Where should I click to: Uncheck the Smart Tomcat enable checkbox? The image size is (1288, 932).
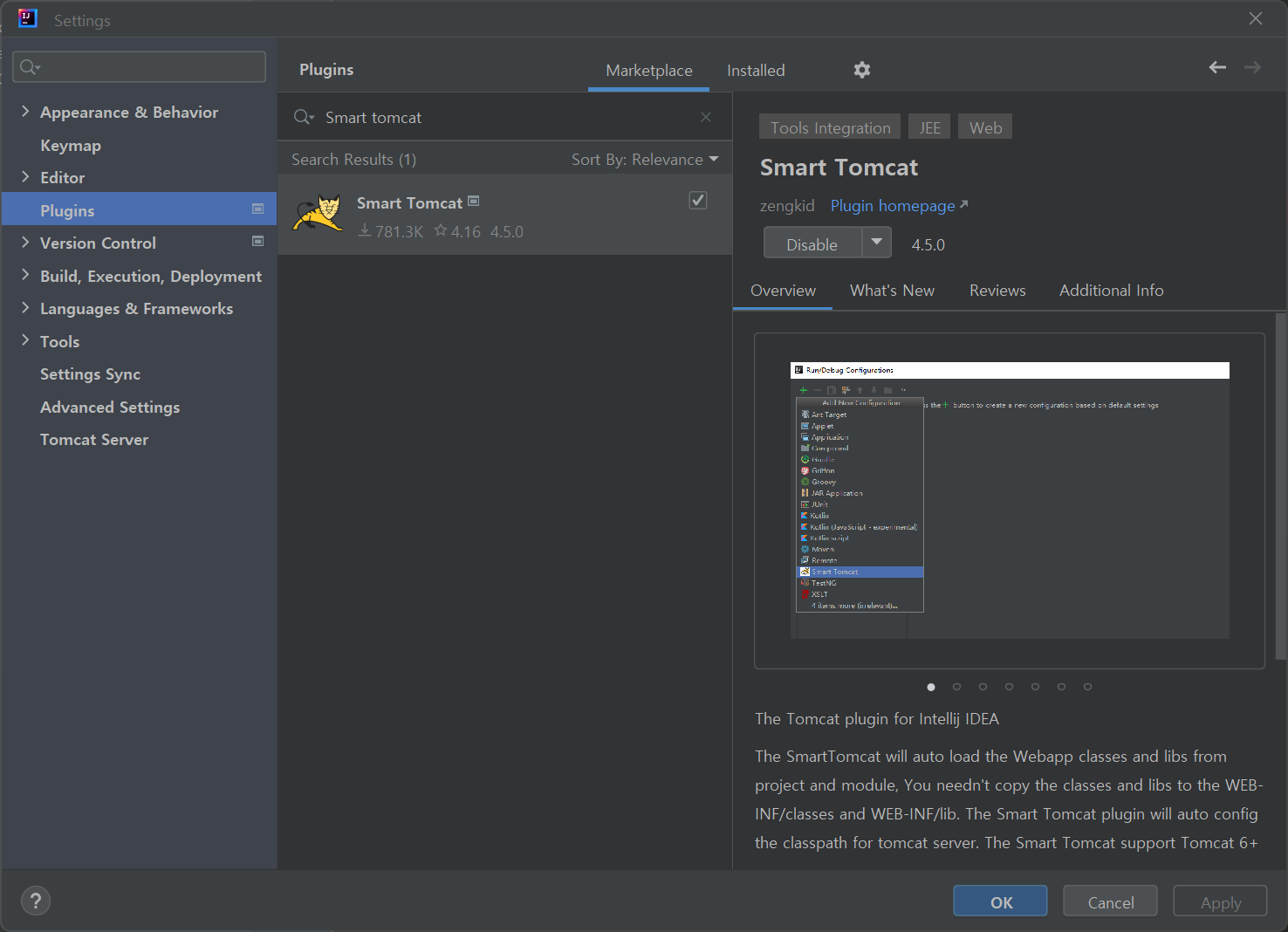coord(697,200)
